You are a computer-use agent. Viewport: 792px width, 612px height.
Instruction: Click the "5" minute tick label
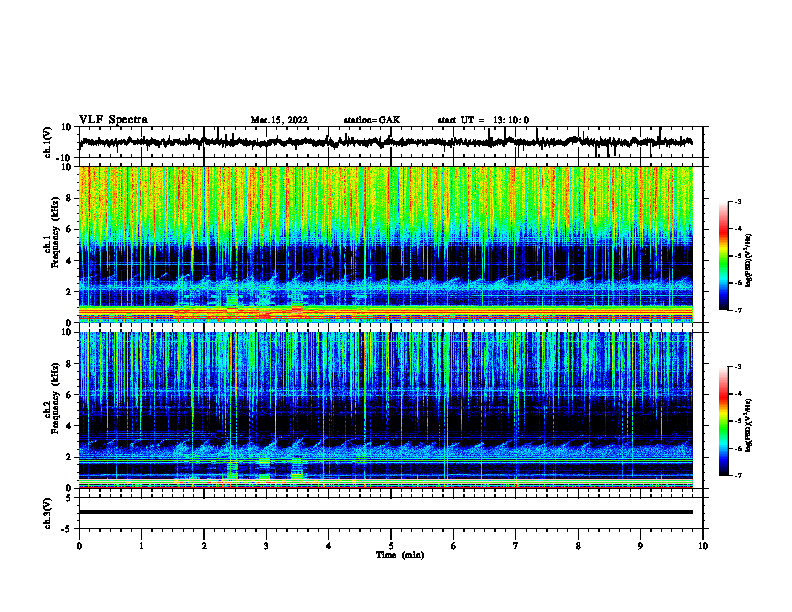tap(391, 546)
